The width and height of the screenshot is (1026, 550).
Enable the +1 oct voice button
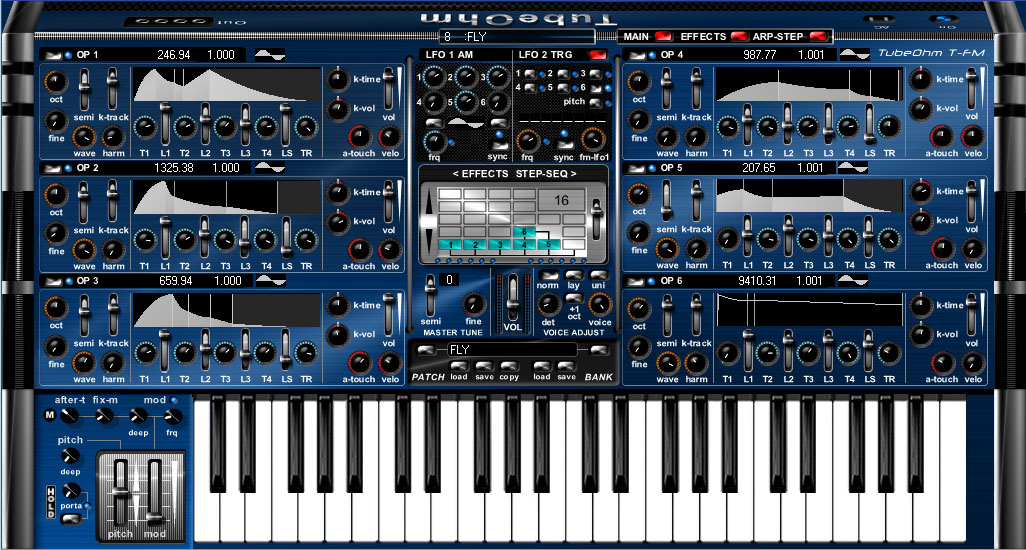(x=574, y=298)
